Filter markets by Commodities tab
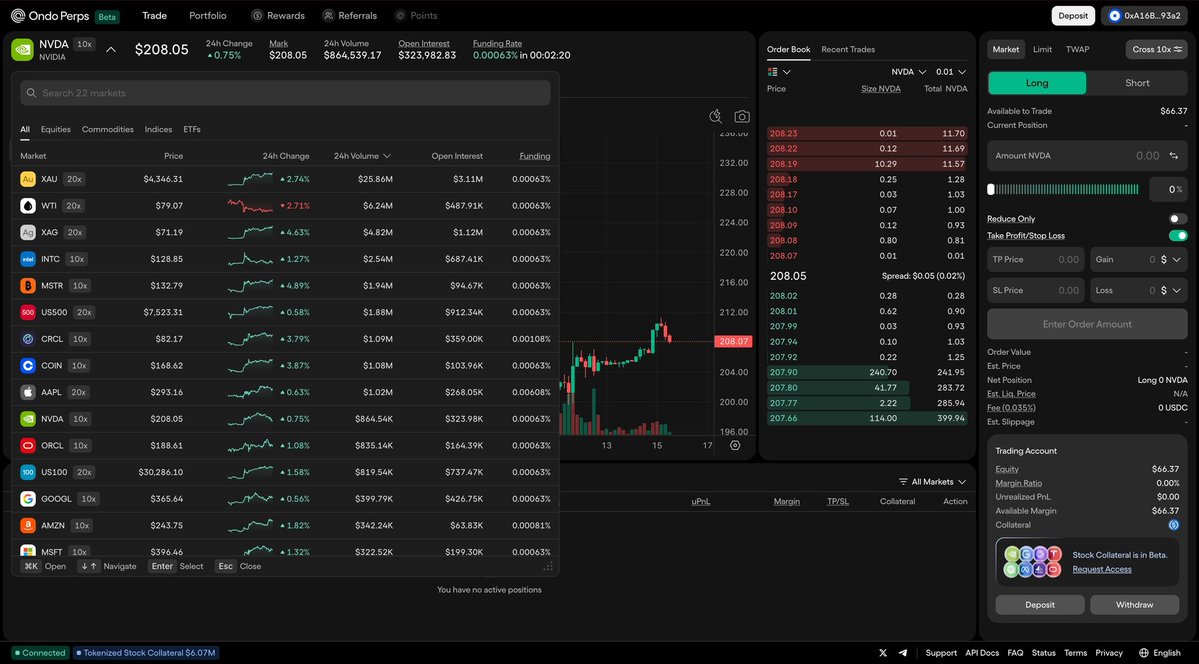 click(x=108, y=129)
